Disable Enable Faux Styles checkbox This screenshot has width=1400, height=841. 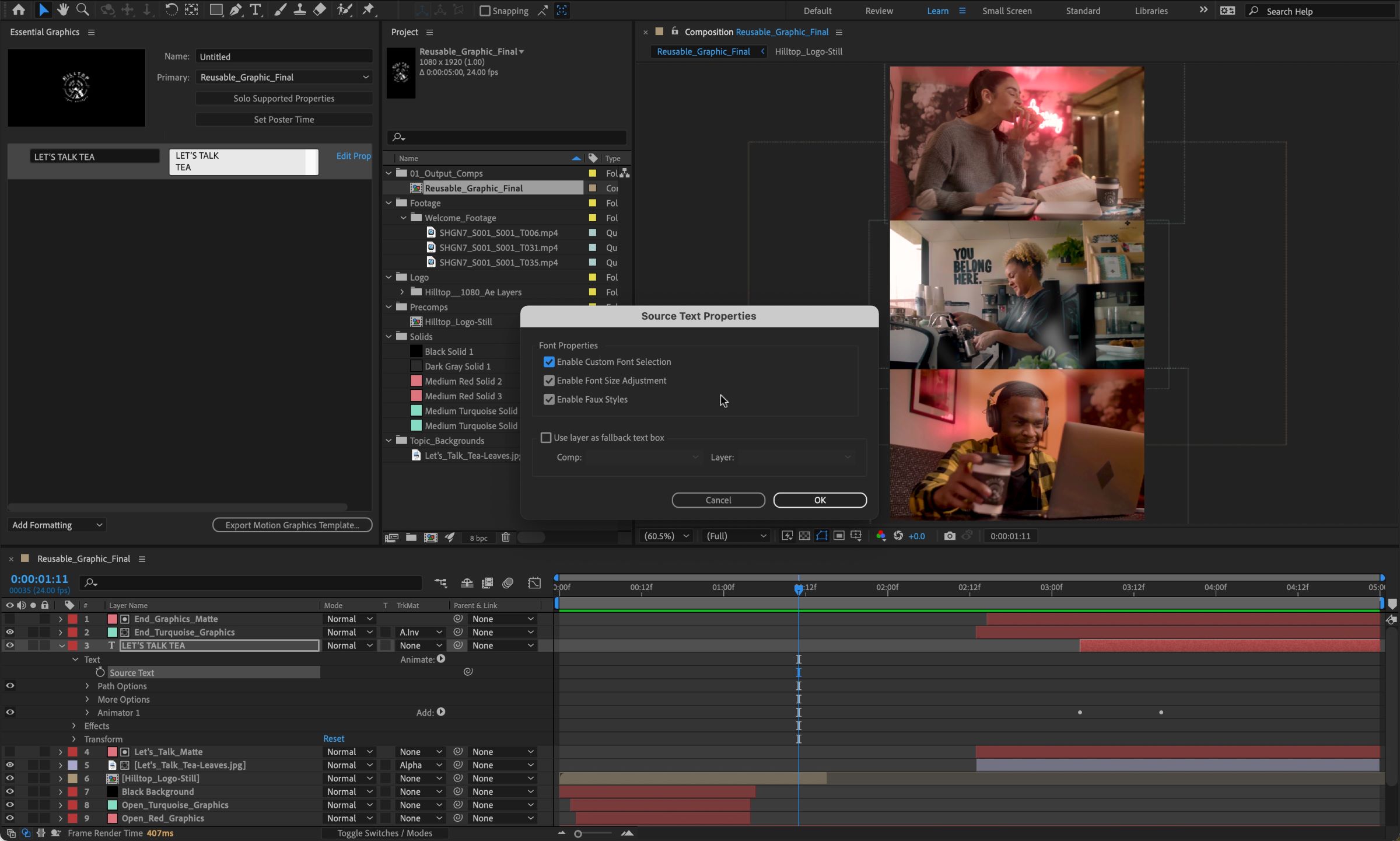pyautogui.click(x=548, y=398)
